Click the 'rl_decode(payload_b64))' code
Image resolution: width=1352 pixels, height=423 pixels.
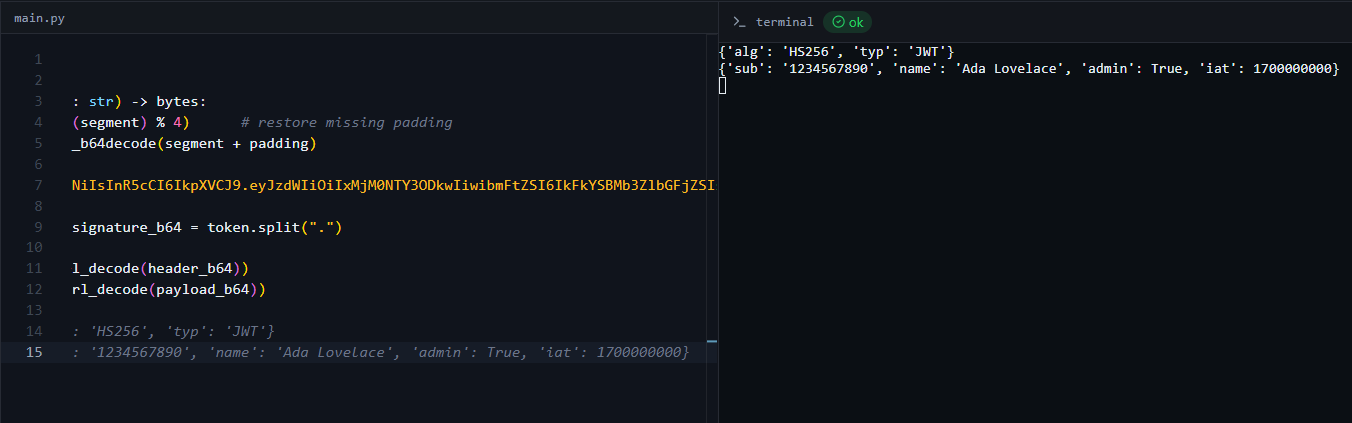(x=168, y=289)
